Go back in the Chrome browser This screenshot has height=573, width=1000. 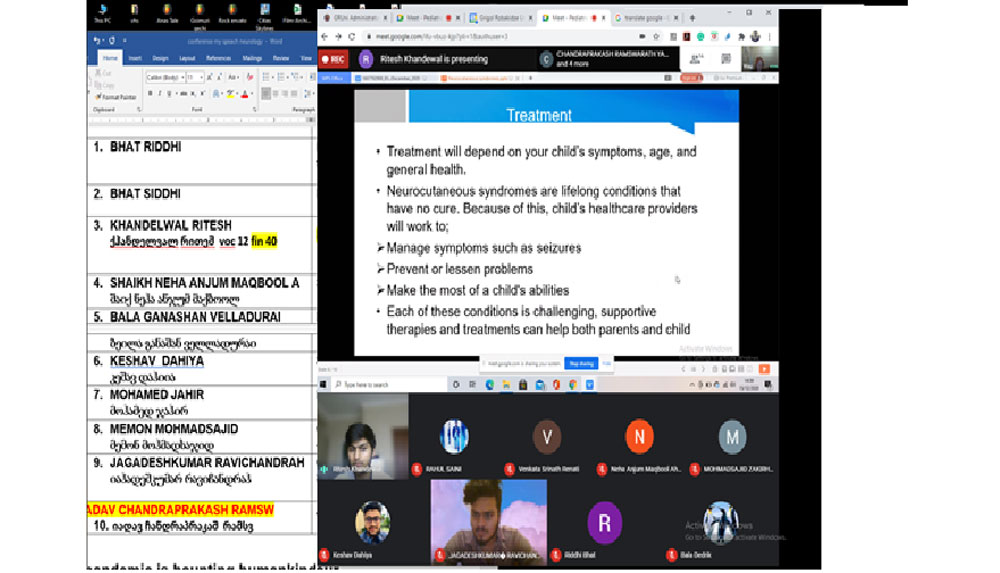[x=325, y=36]
